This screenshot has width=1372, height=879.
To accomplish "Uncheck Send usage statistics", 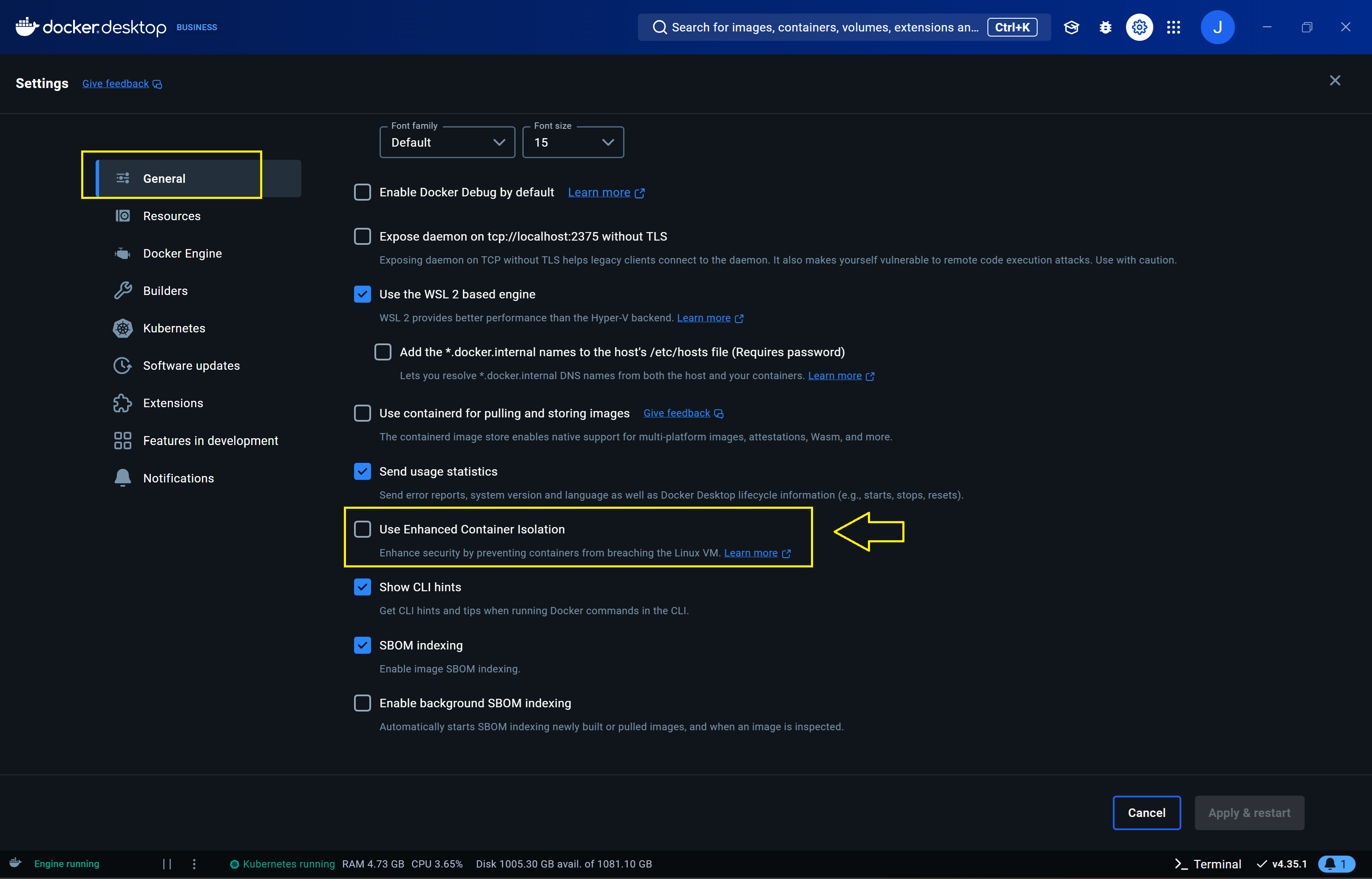I will (x=363, y=471).
